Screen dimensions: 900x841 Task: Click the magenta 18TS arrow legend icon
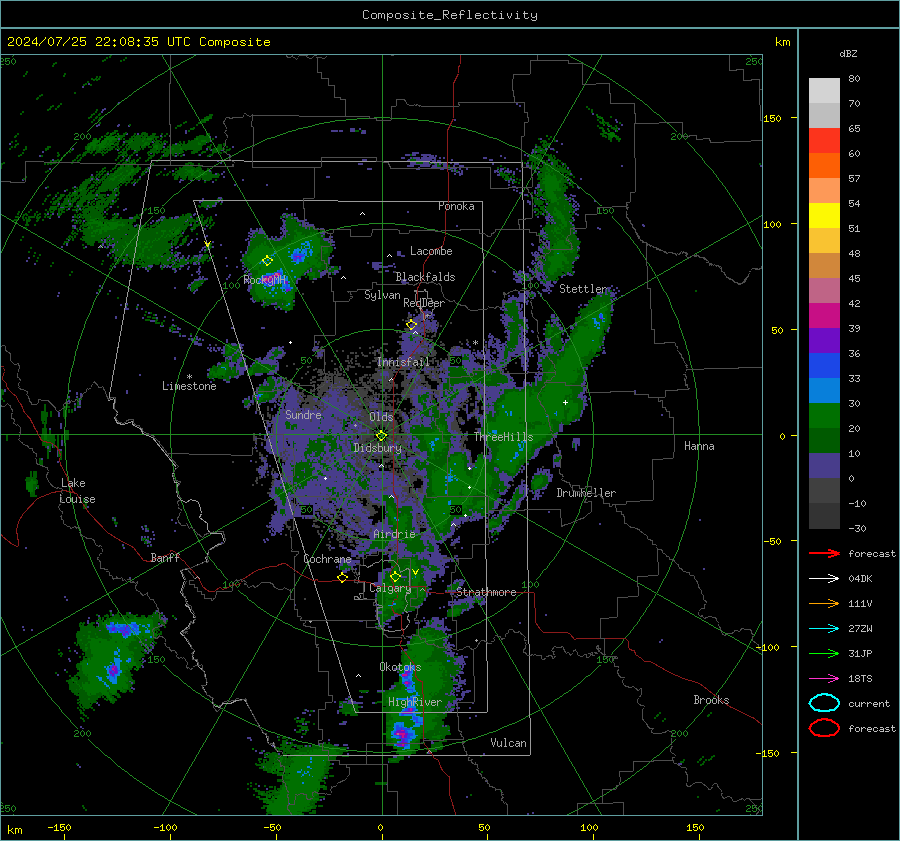tap(824, 679)
